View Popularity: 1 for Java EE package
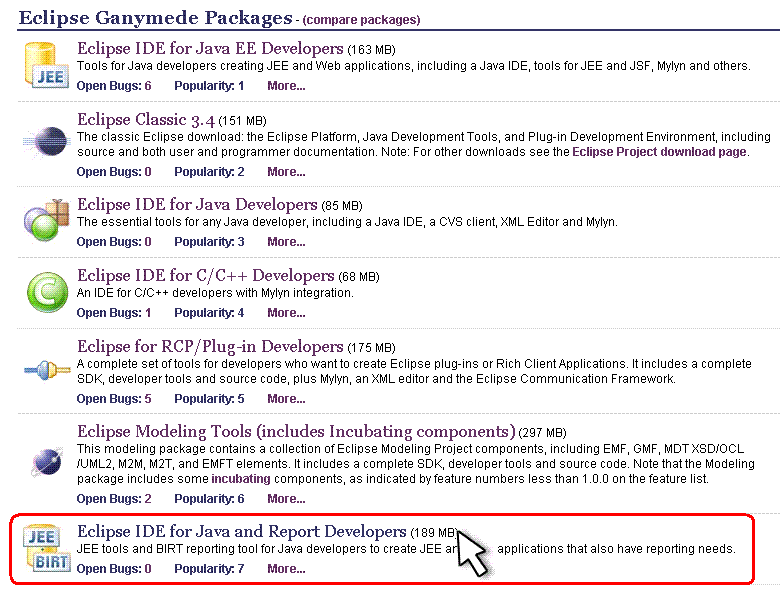 pos(209,86)
